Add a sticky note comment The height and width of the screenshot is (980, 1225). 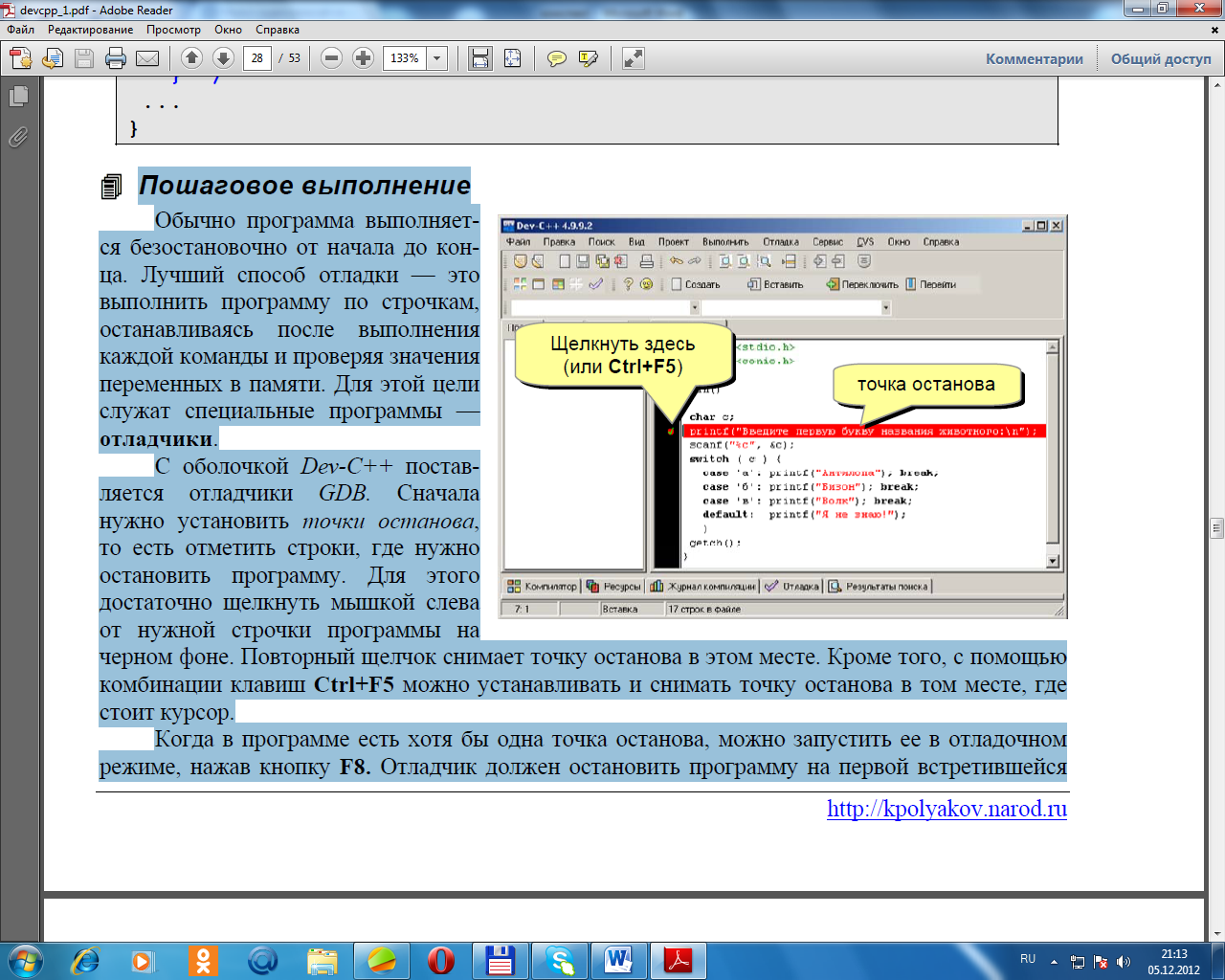tap(556, 58)
